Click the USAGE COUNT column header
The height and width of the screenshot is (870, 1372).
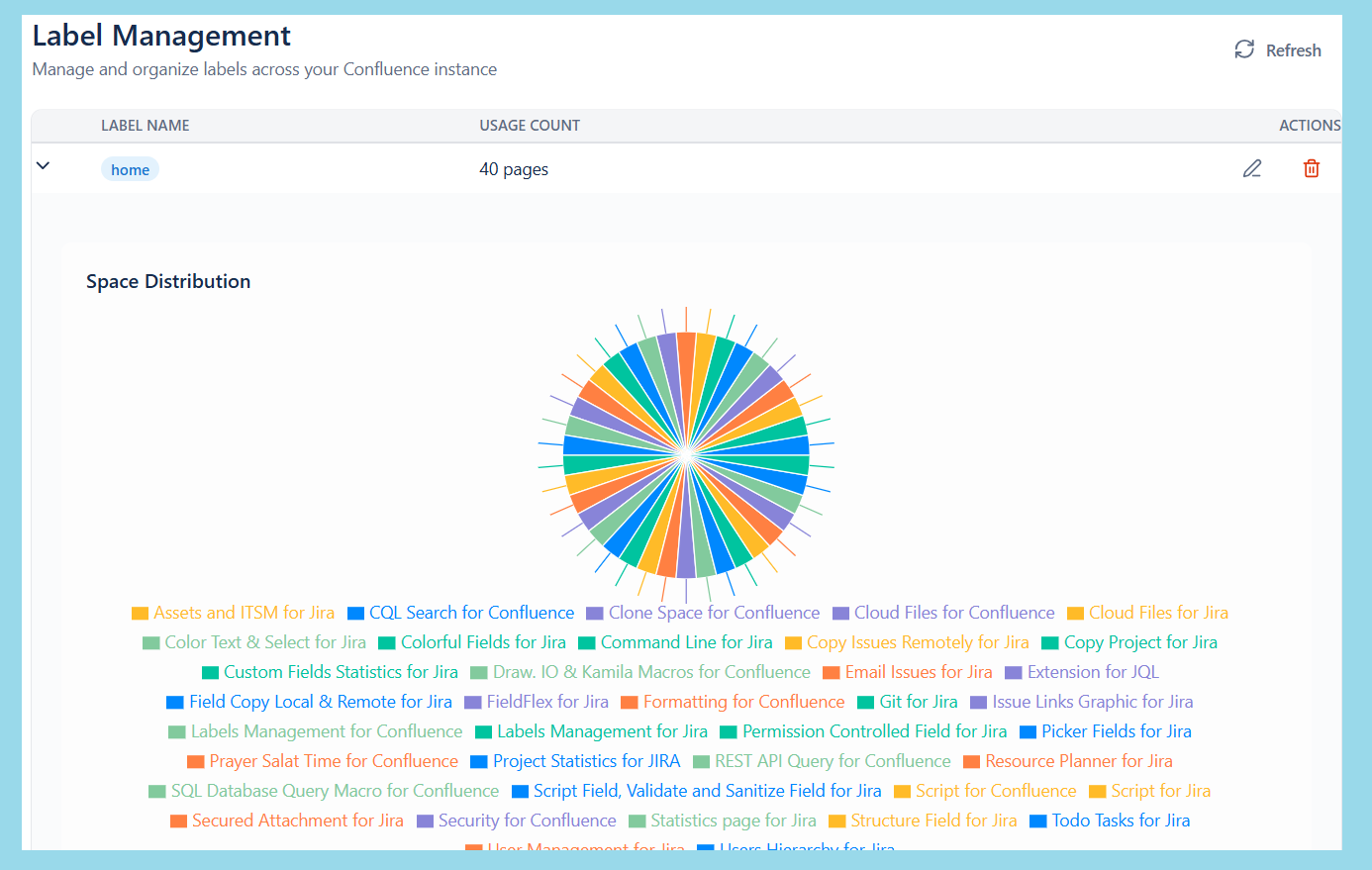pos(530,126)
